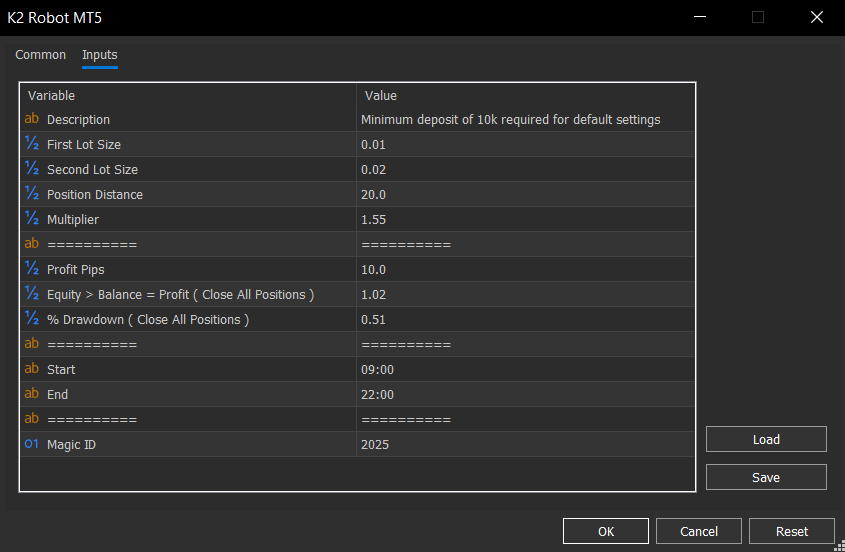Select the % Drawdown ( Close All Positions ) label
This screenshot has width=845, height=552.
point(148,320)
